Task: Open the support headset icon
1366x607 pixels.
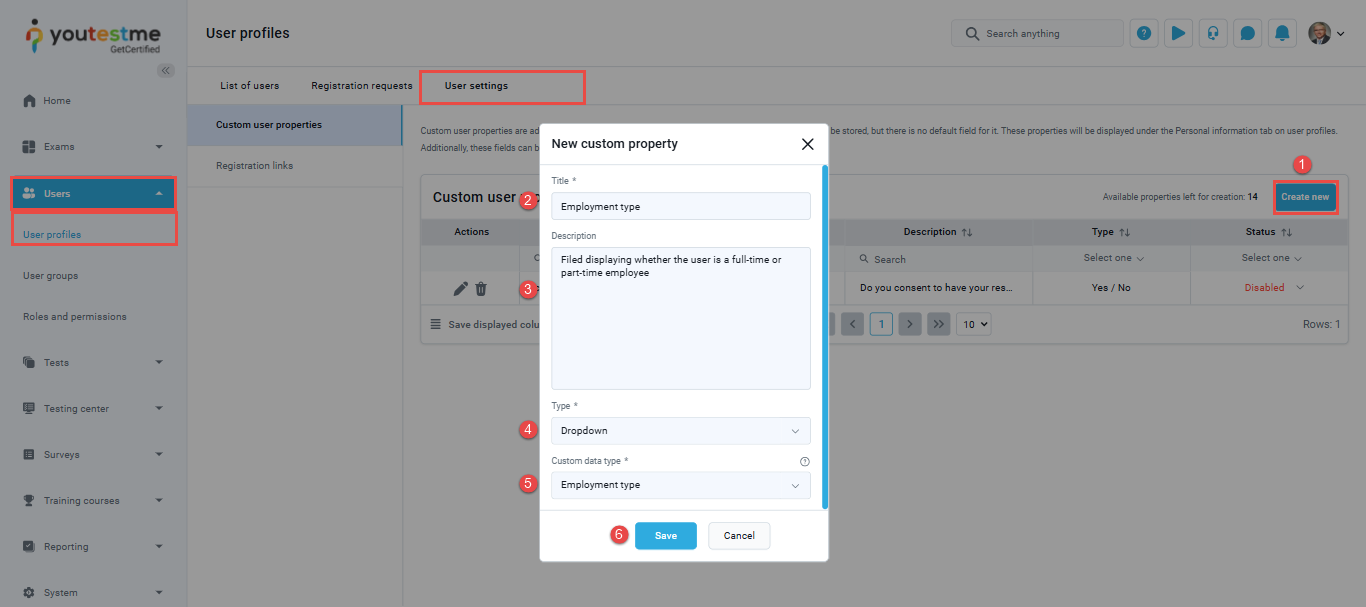Action: click(1213, 33)
